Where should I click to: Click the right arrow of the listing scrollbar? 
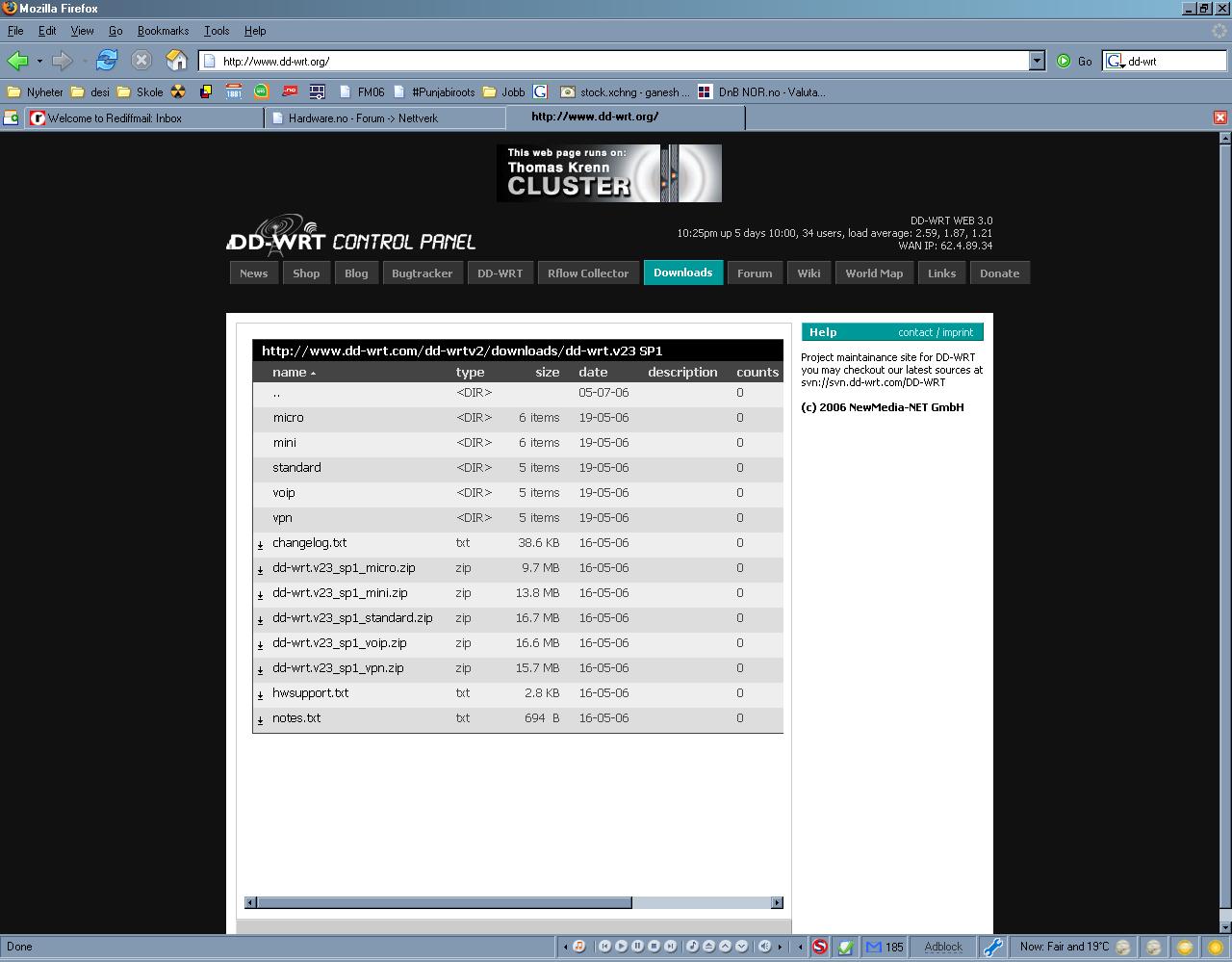778,902
